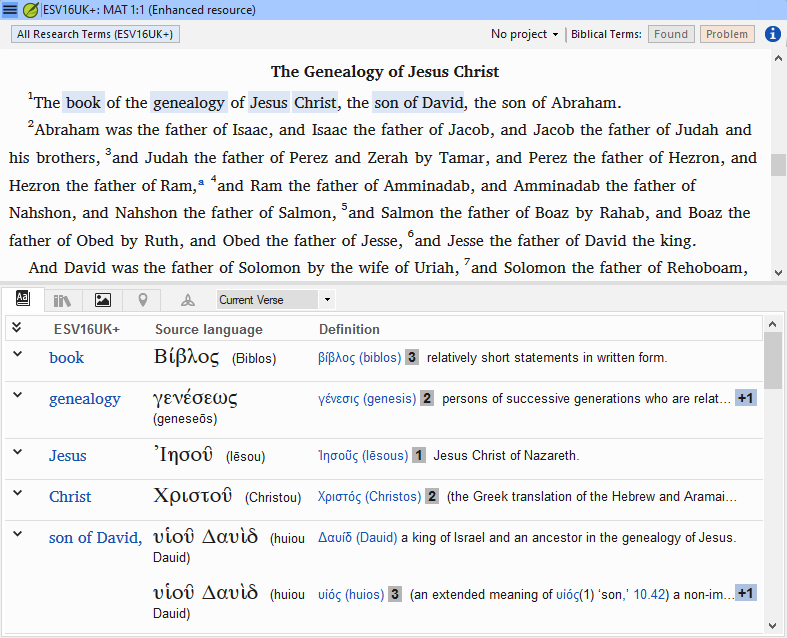Toggle the Problem biblical terms filter
Image resolution: width=787 pixels, height=638 pixels.
(727, 34)
